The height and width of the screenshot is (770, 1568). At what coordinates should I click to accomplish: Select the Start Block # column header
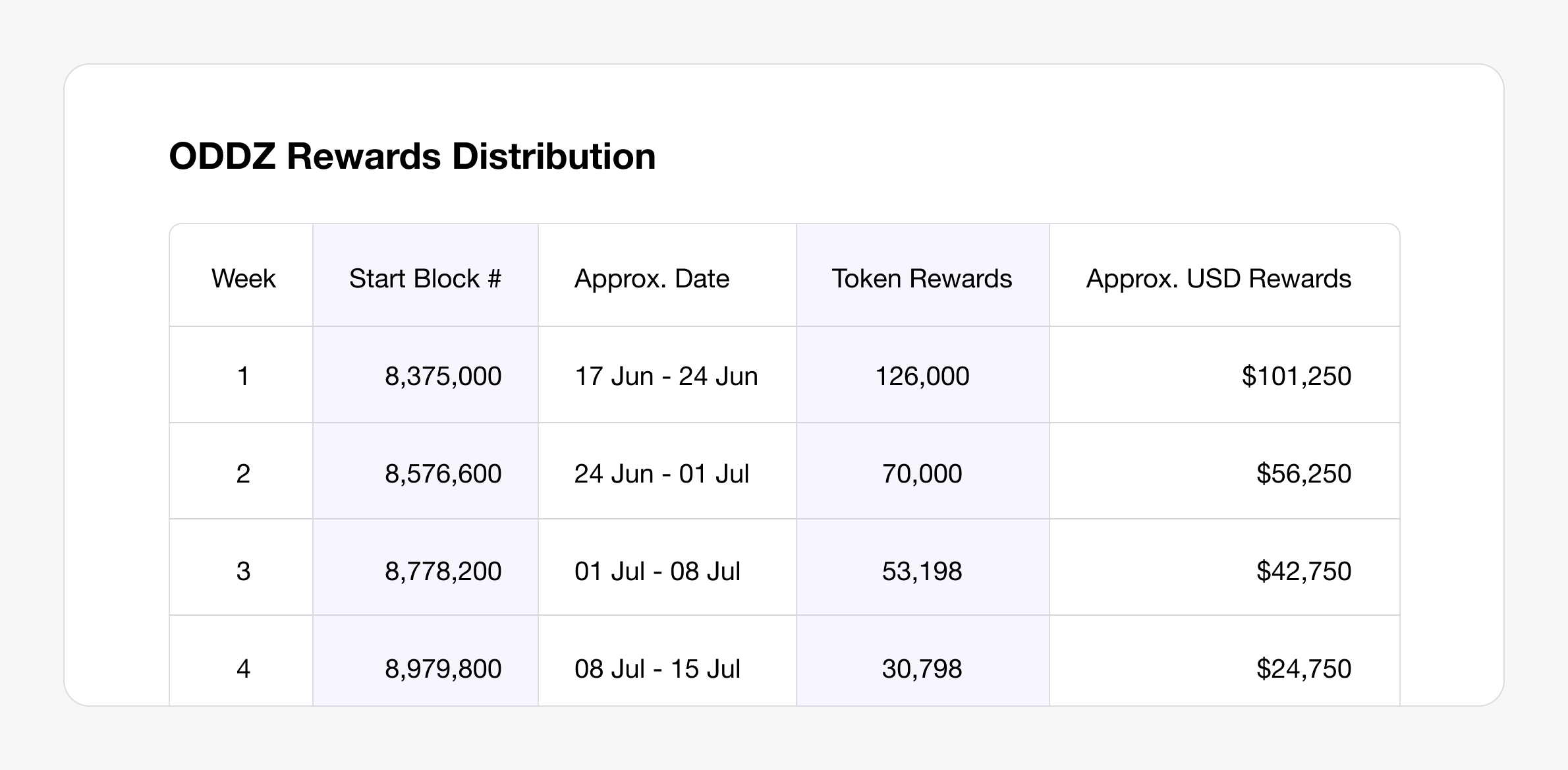click(425, 279)
